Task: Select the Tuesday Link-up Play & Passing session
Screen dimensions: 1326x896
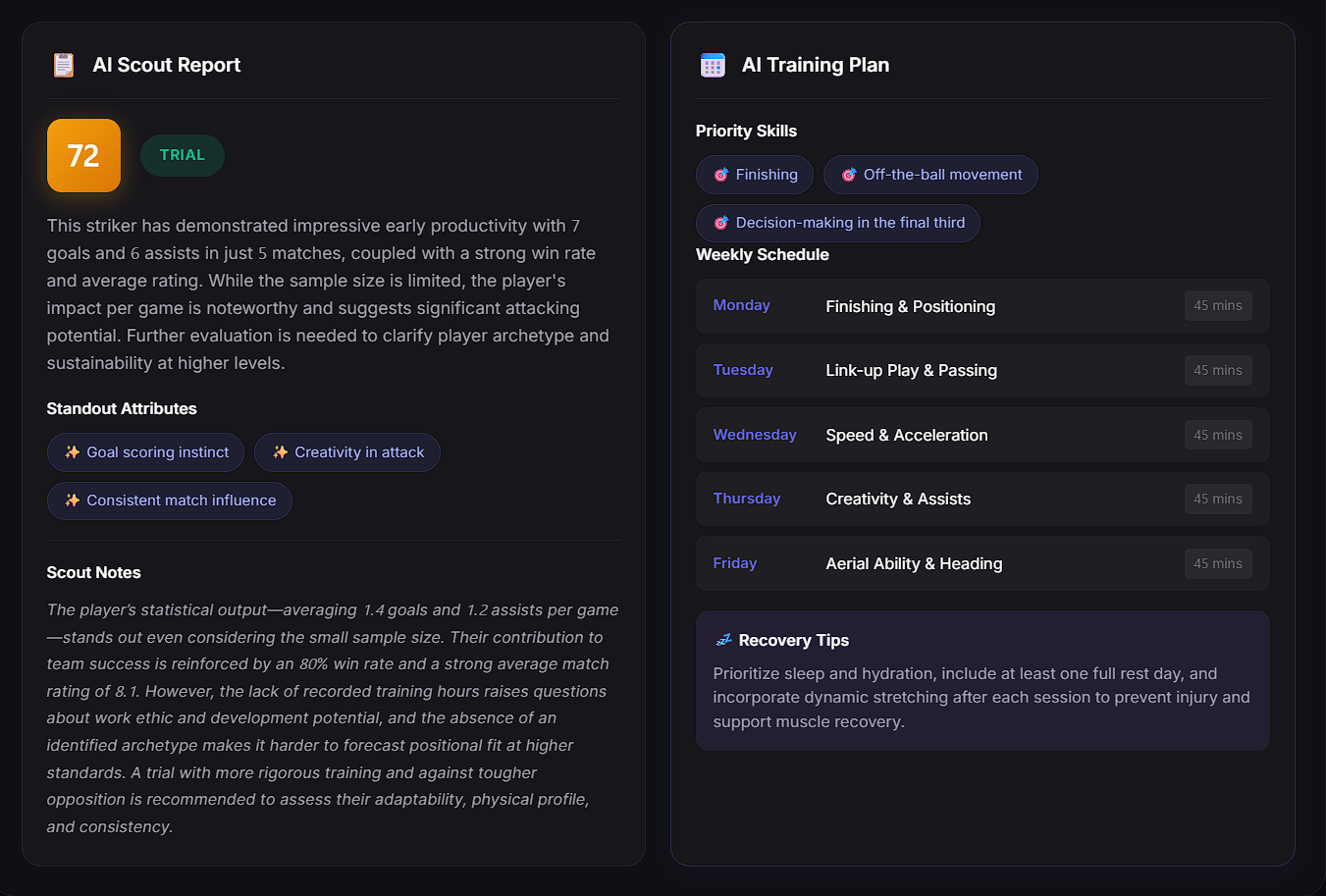Action: pyautogui.click(x=981, y=370)
